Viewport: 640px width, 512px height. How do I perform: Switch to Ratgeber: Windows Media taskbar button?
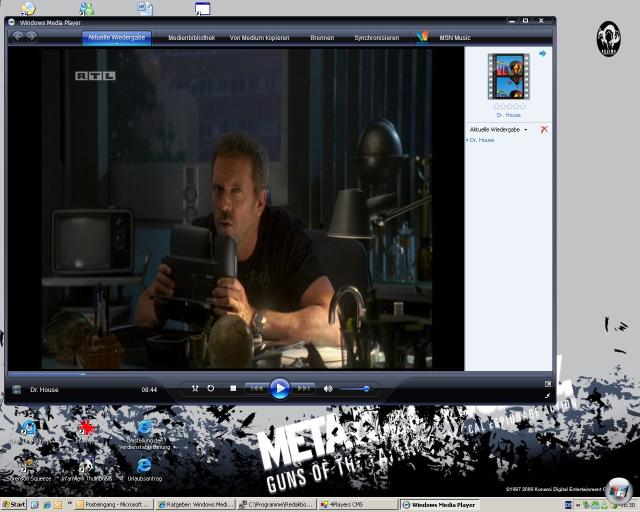(x=196, y=505)
